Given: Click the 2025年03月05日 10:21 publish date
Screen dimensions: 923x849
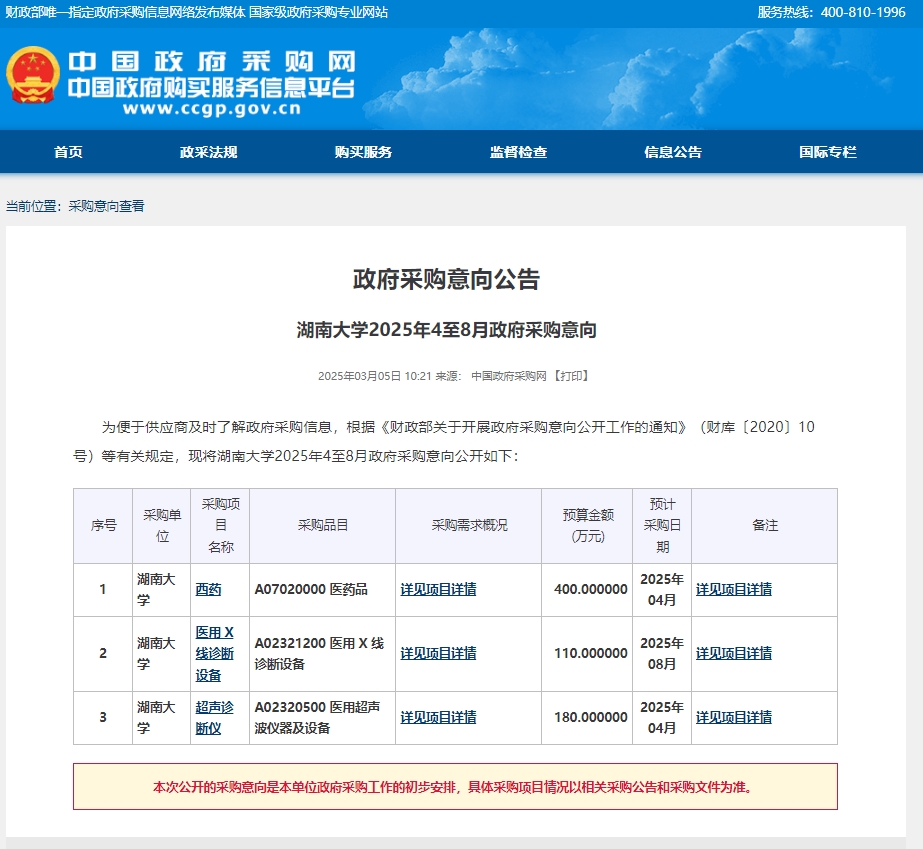Looking at the screenshot, I should pos(375,376).
